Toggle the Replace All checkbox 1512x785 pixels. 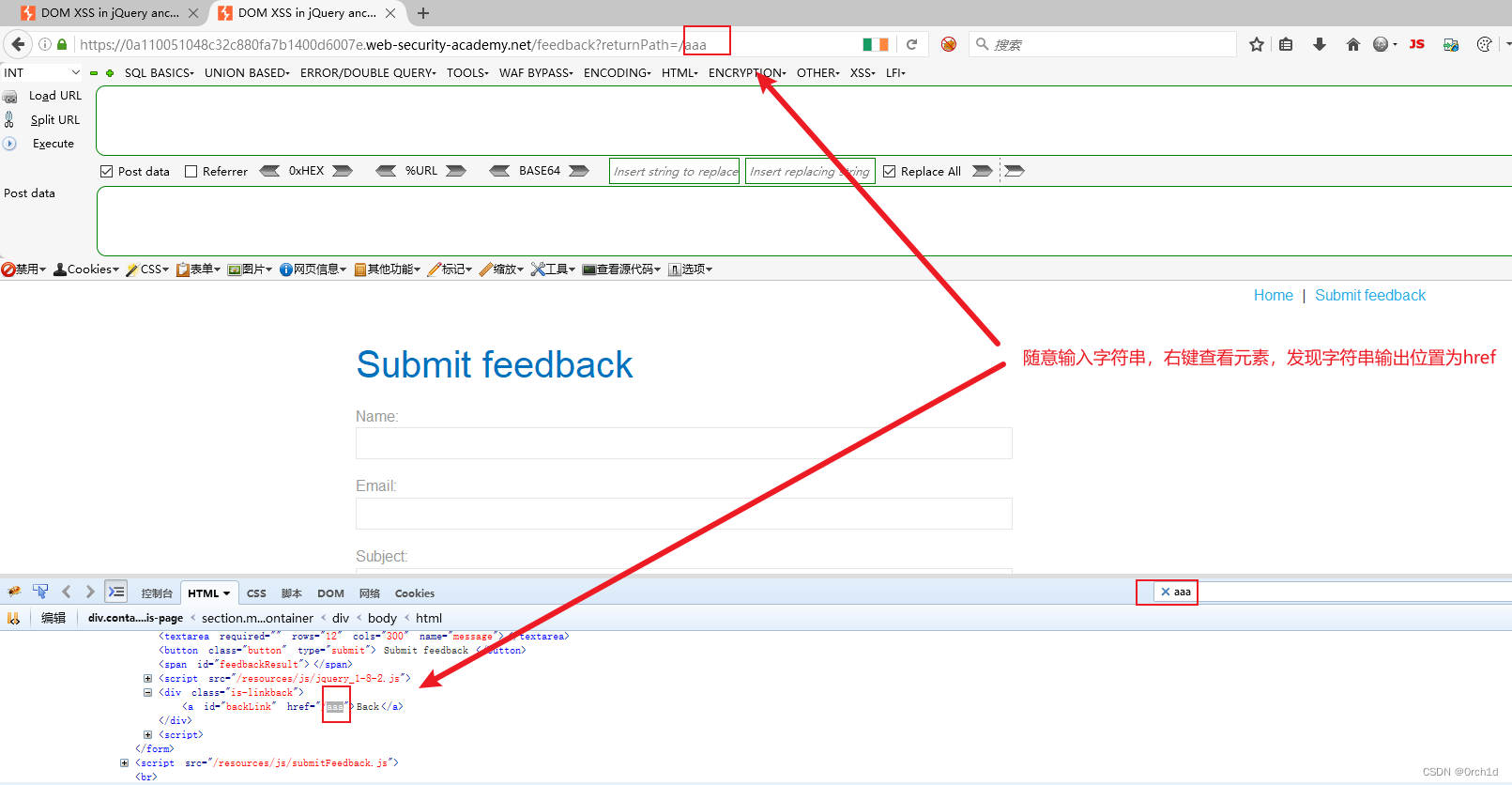click(x=890, y=171)
